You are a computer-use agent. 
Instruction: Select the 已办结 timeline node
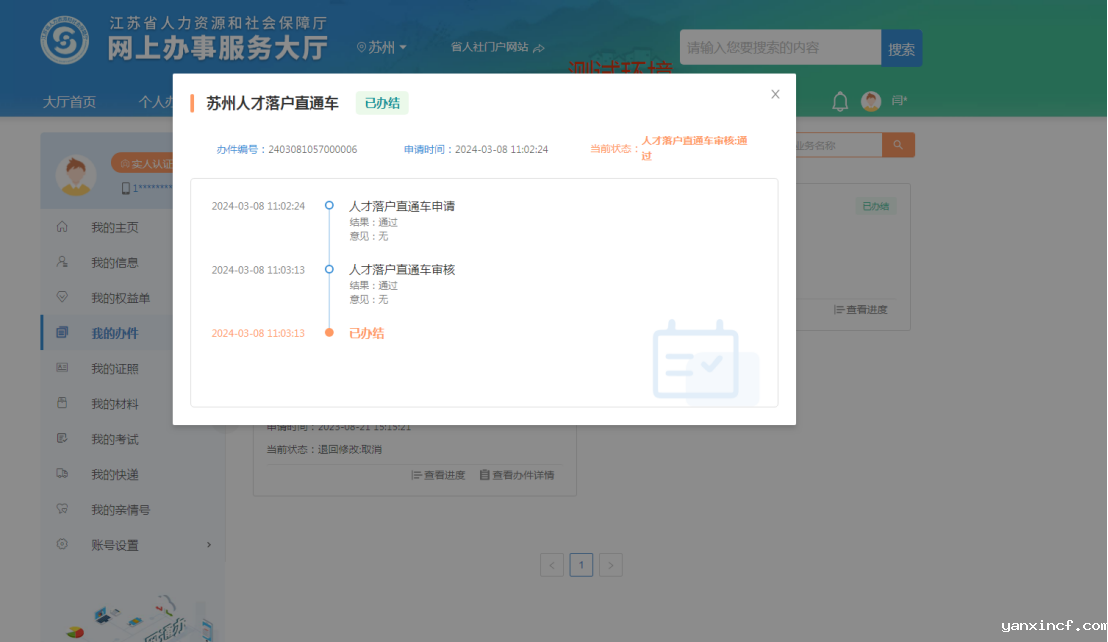click(x=329, y=333)
